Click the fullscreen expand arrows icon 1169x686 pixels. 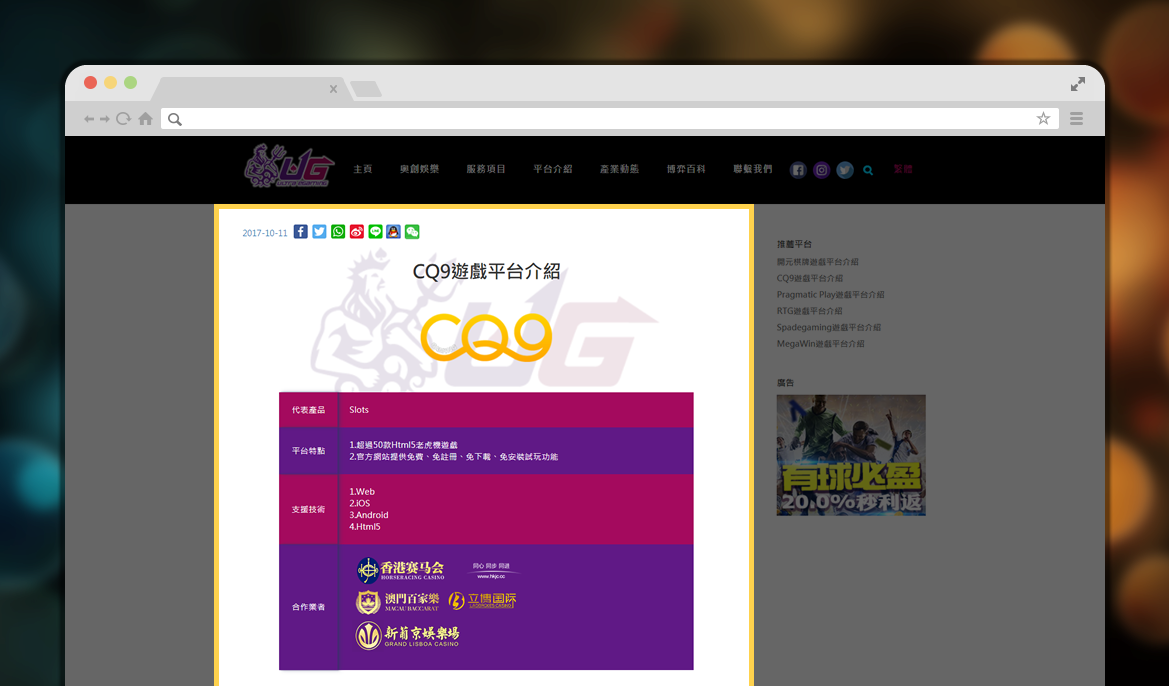click(x=1078, y=84)
